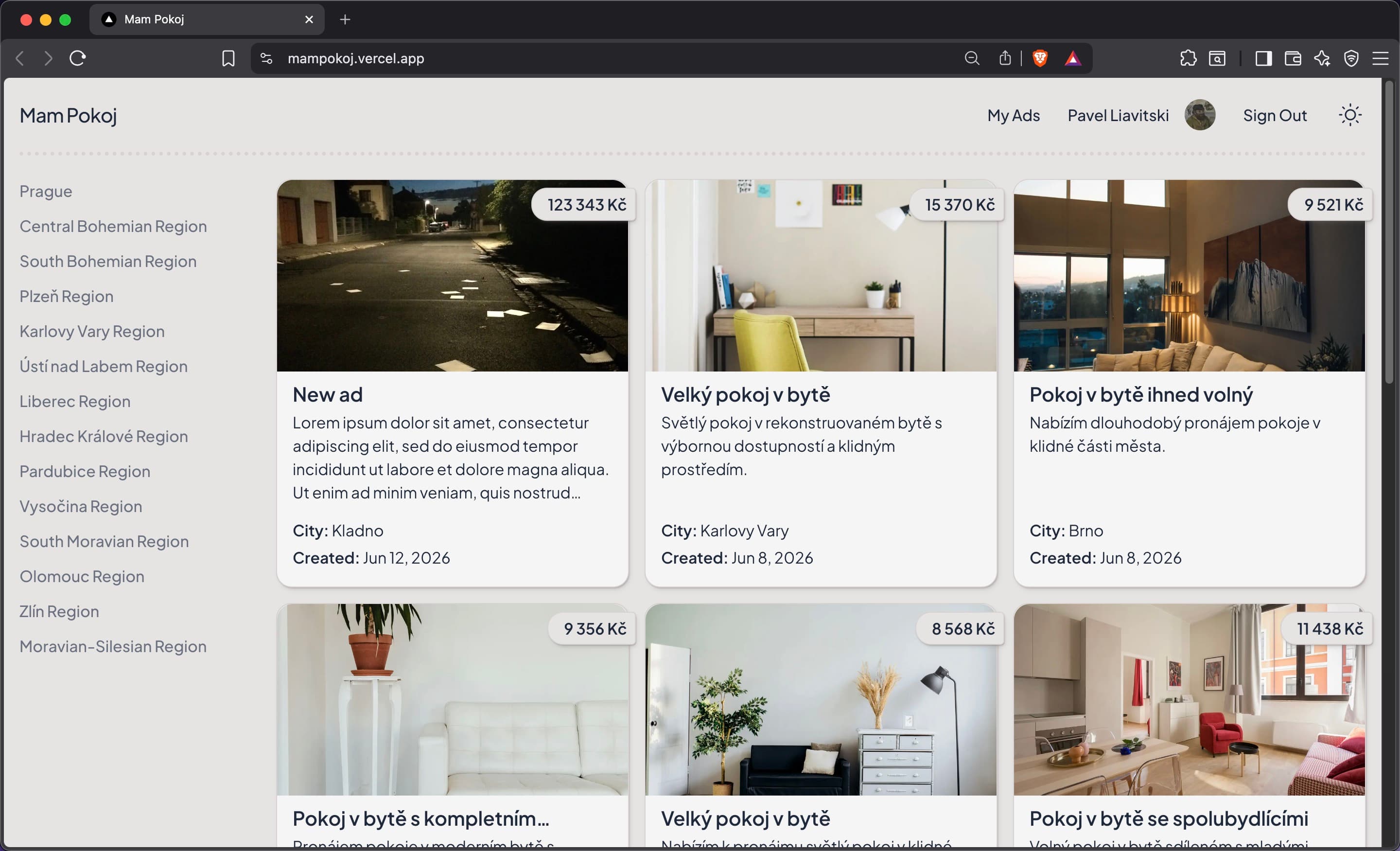1400x851 pixels.
Task: Open the My Ads page
Action: pos(1014,115)
